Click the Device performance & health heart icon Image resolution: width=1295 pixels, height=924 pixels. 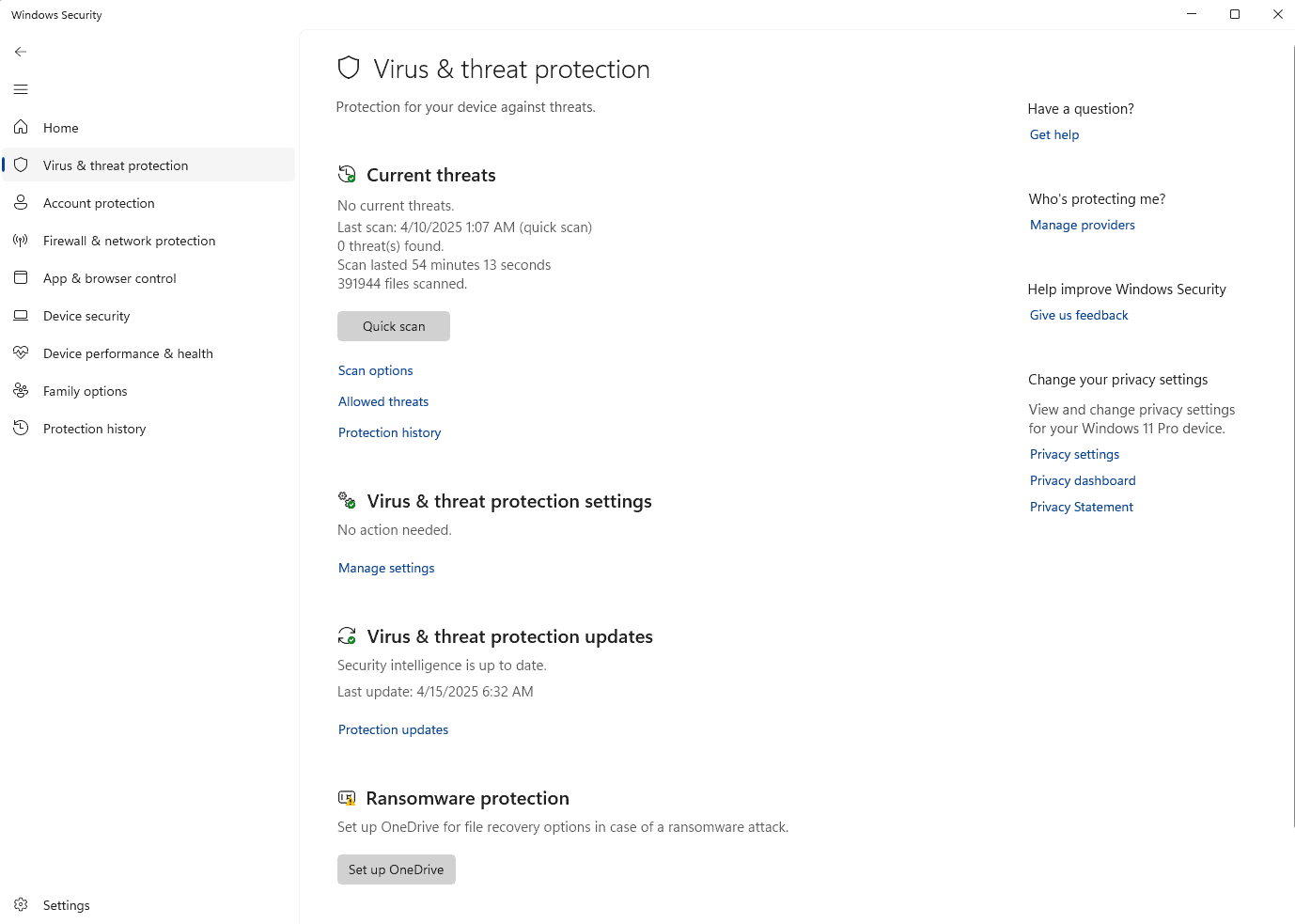coord(21,352)
